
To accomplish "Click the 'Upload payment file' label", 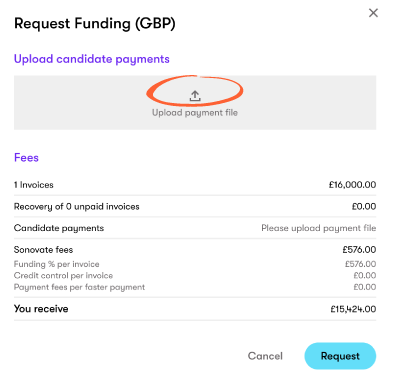I will [195, 113].
